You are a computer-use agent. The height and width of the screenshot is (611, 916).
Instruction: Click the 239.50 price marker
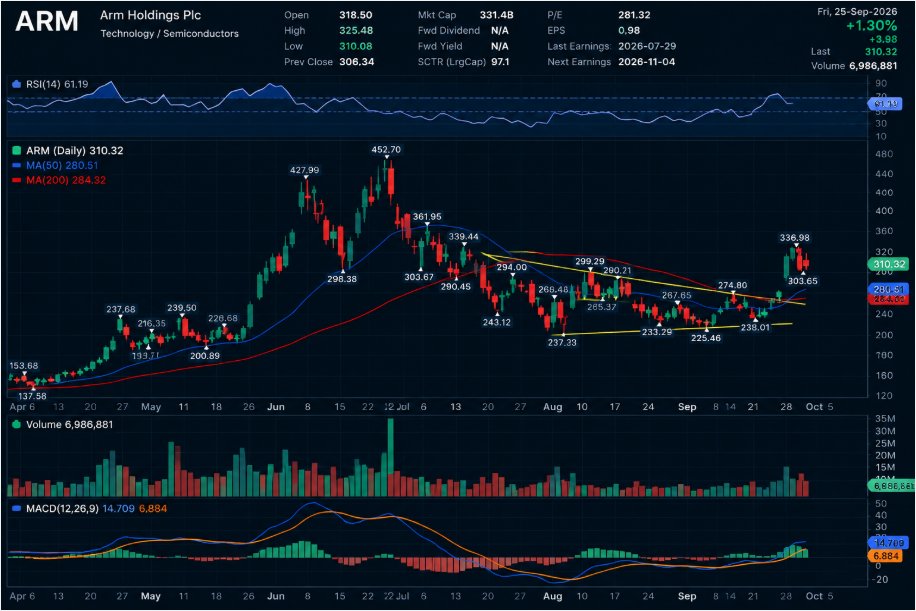tap(182, 307)
